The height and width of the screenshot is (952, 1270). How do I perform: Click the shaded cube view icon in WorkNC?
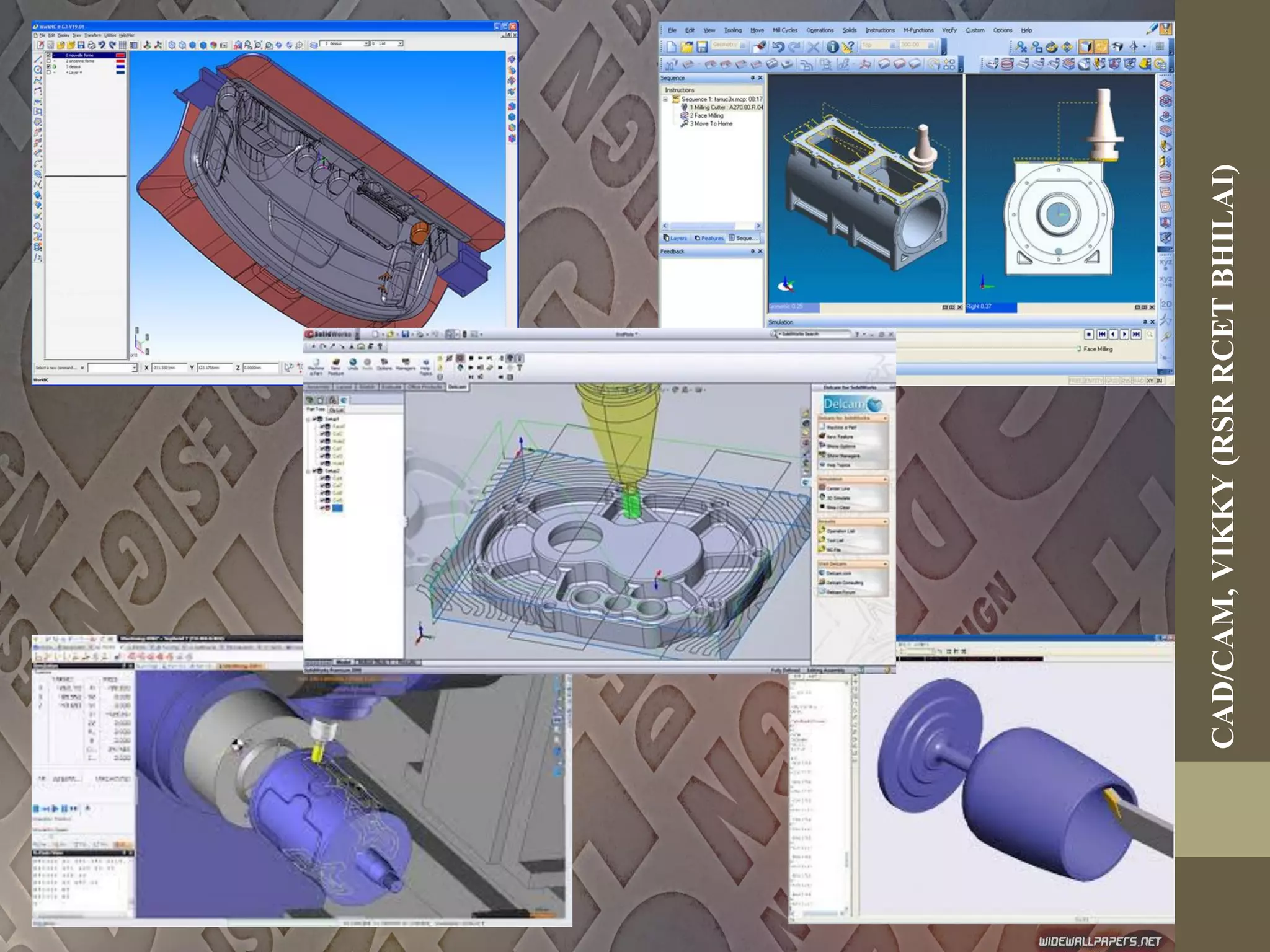coord(202,45)
